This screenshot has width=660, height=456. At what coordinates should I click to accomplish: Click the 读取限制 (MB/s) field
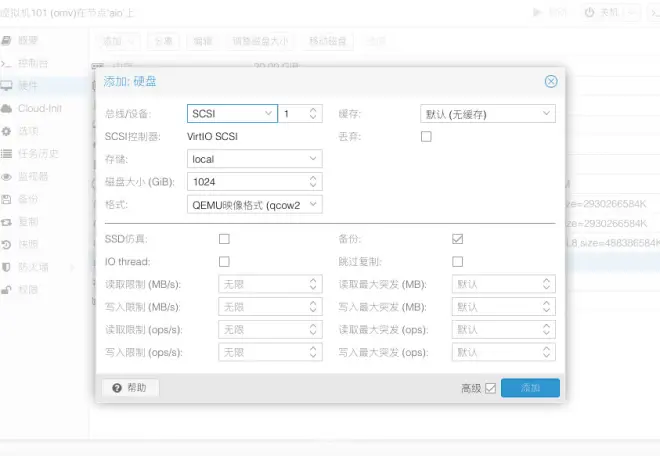pos(270,284)
